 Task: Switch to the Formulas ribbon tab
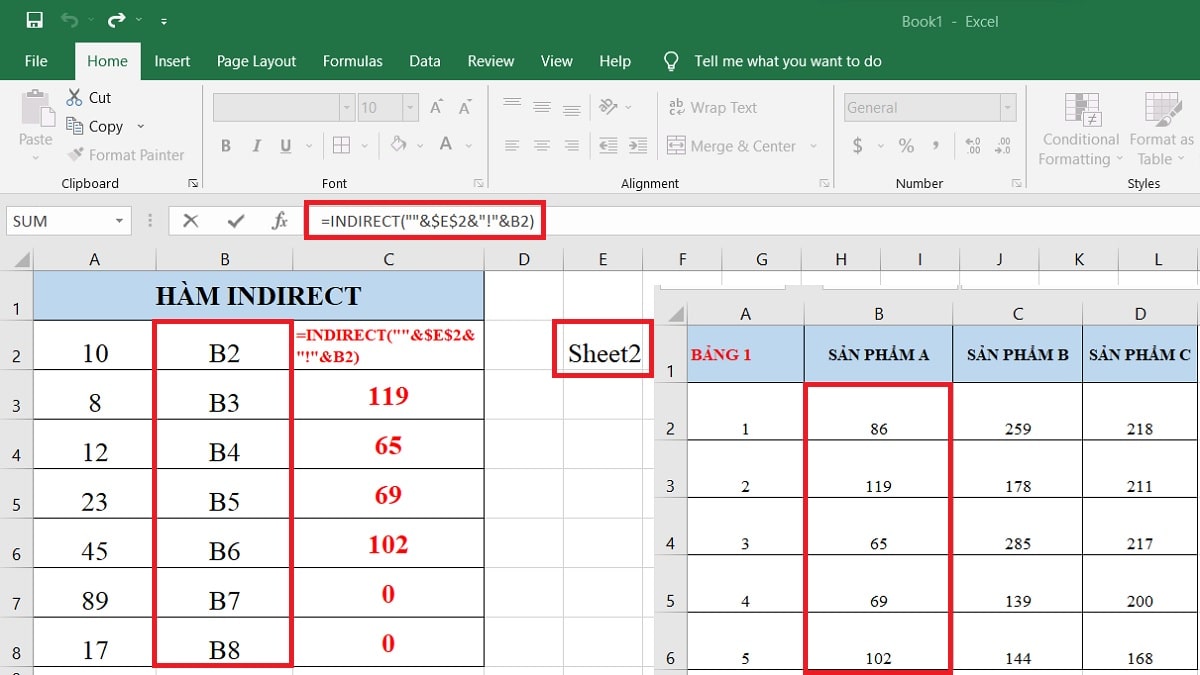click(x=352, y=61)
